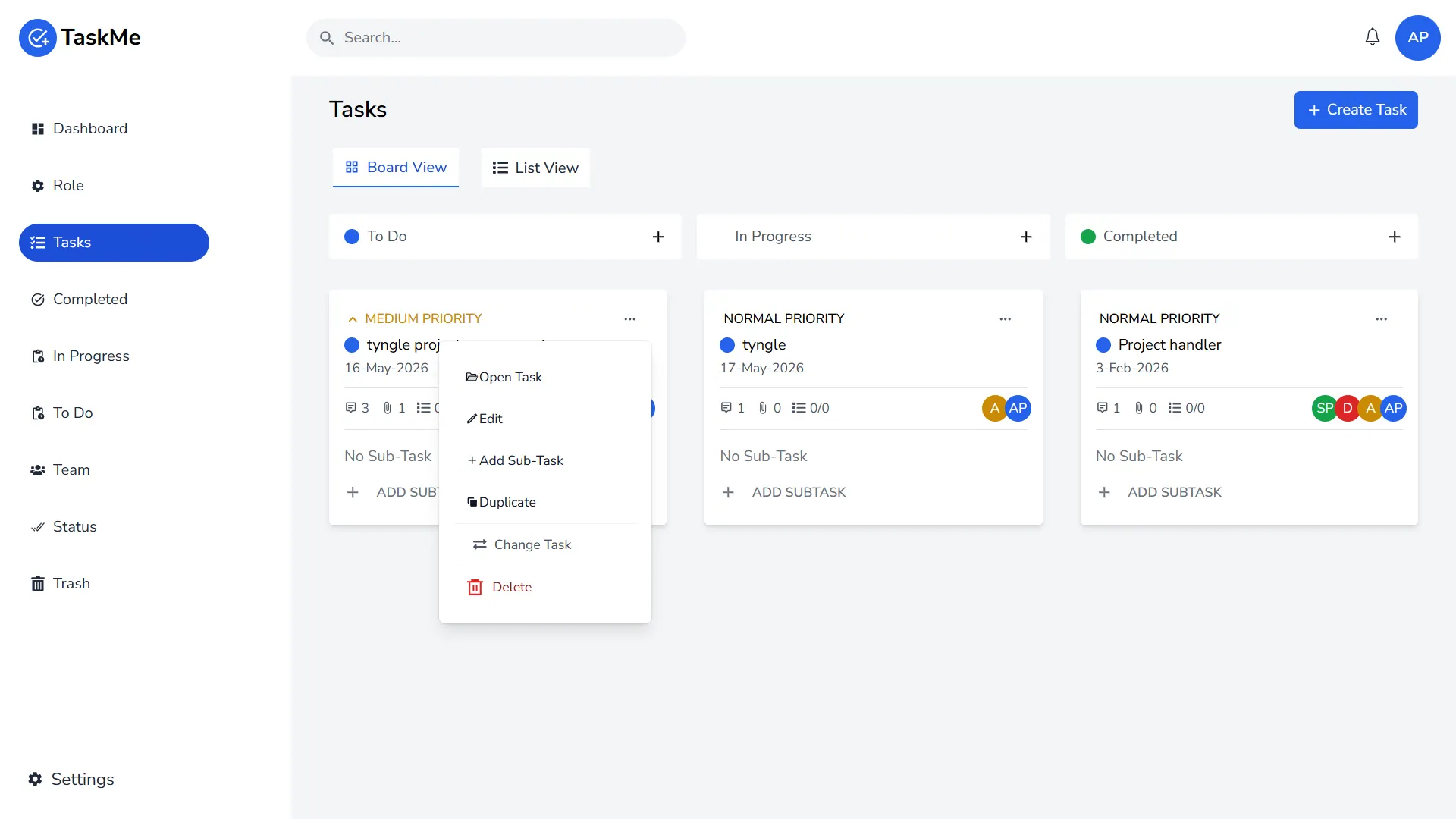The height and width of the screenshot is (819, 1456).
Task: Add subtask on tyngle card
Action: pos(784,492)
